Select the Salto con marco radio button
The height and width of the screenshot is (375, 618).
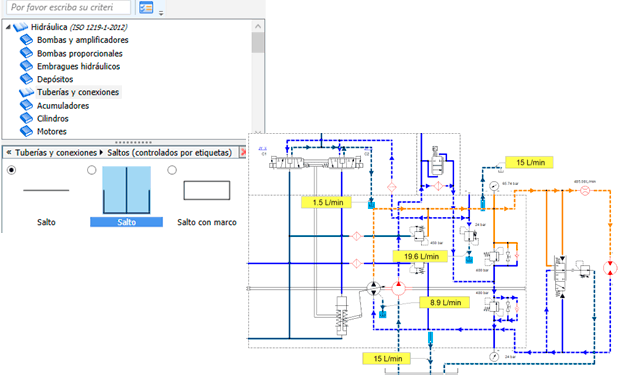172,170
